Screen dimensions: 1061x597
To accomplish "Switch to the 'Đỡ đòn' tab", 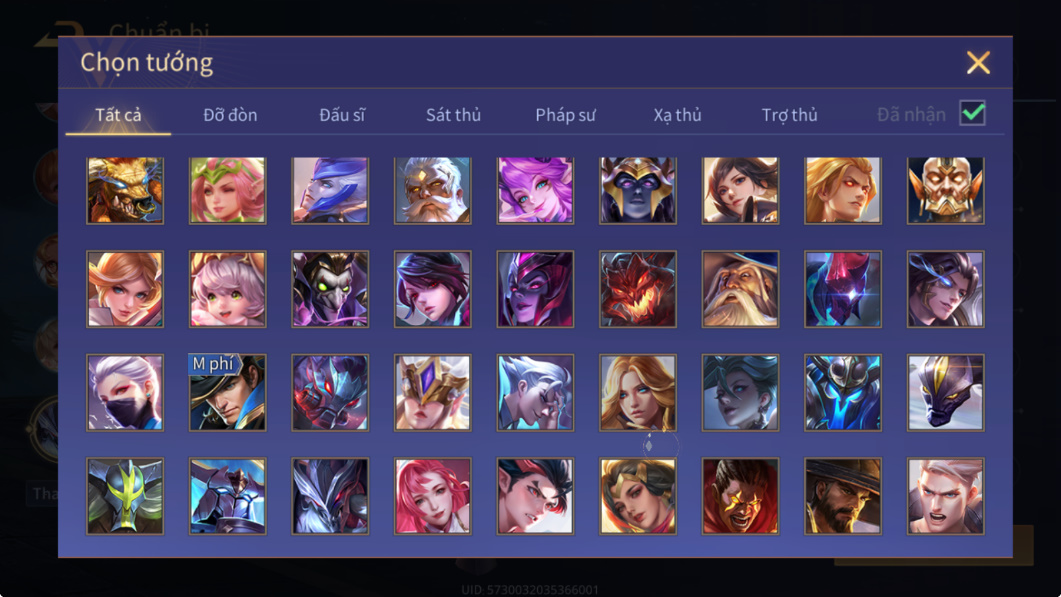I will [230, 115].
